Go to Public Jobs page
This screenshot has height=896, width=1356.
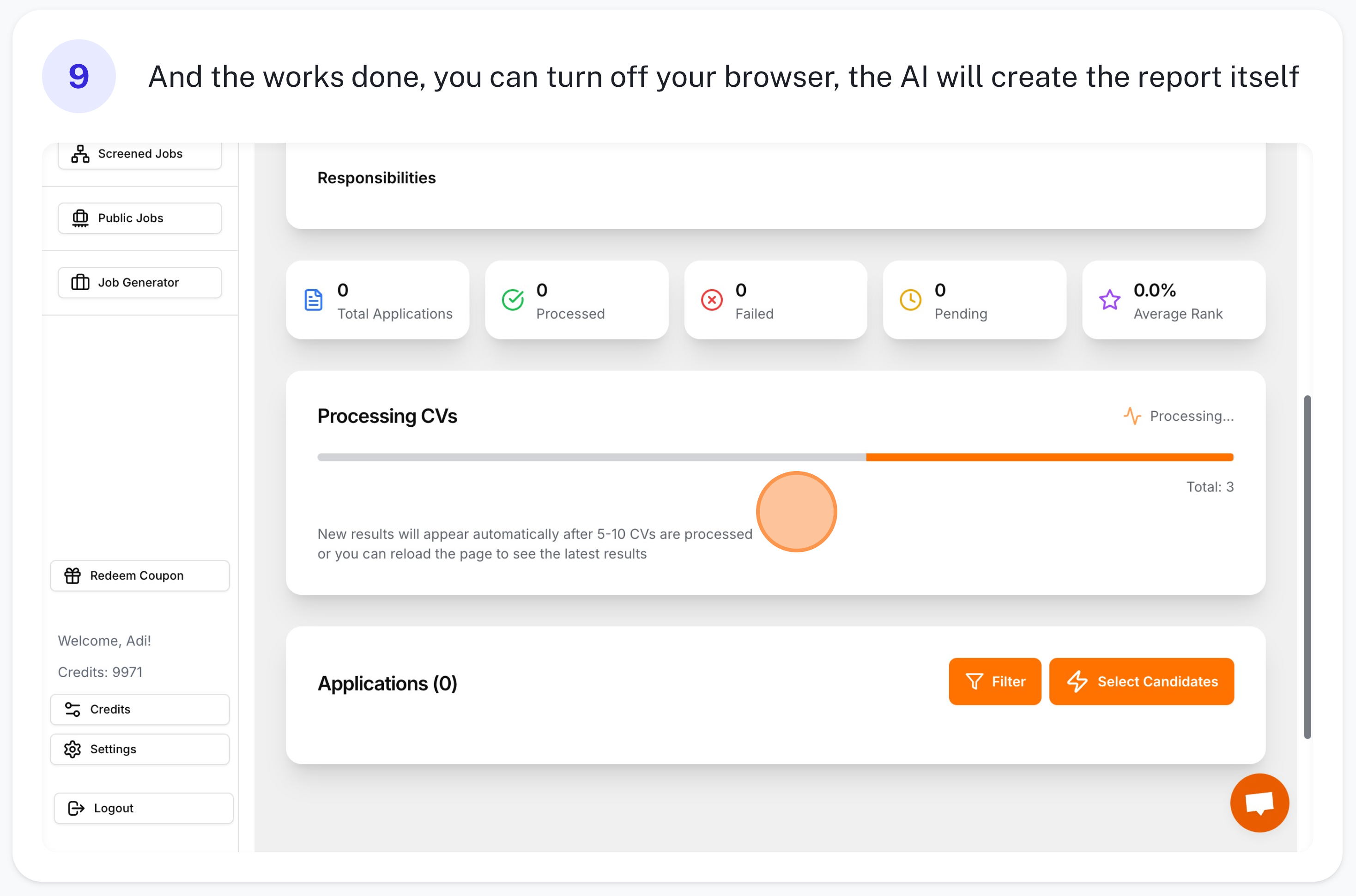(x=140, y=218)
